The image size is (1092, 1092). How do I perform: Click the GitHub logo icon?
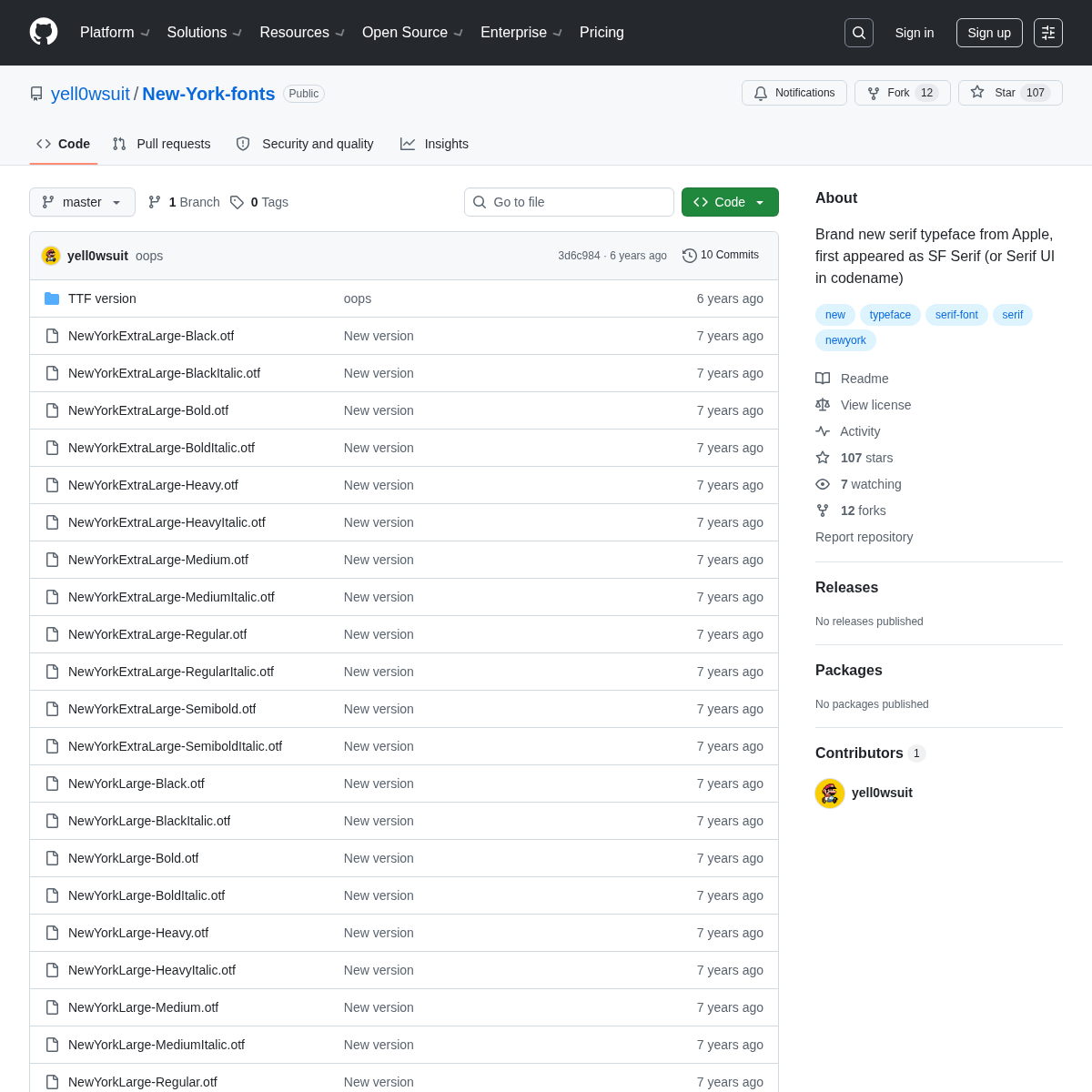point(44,32)
